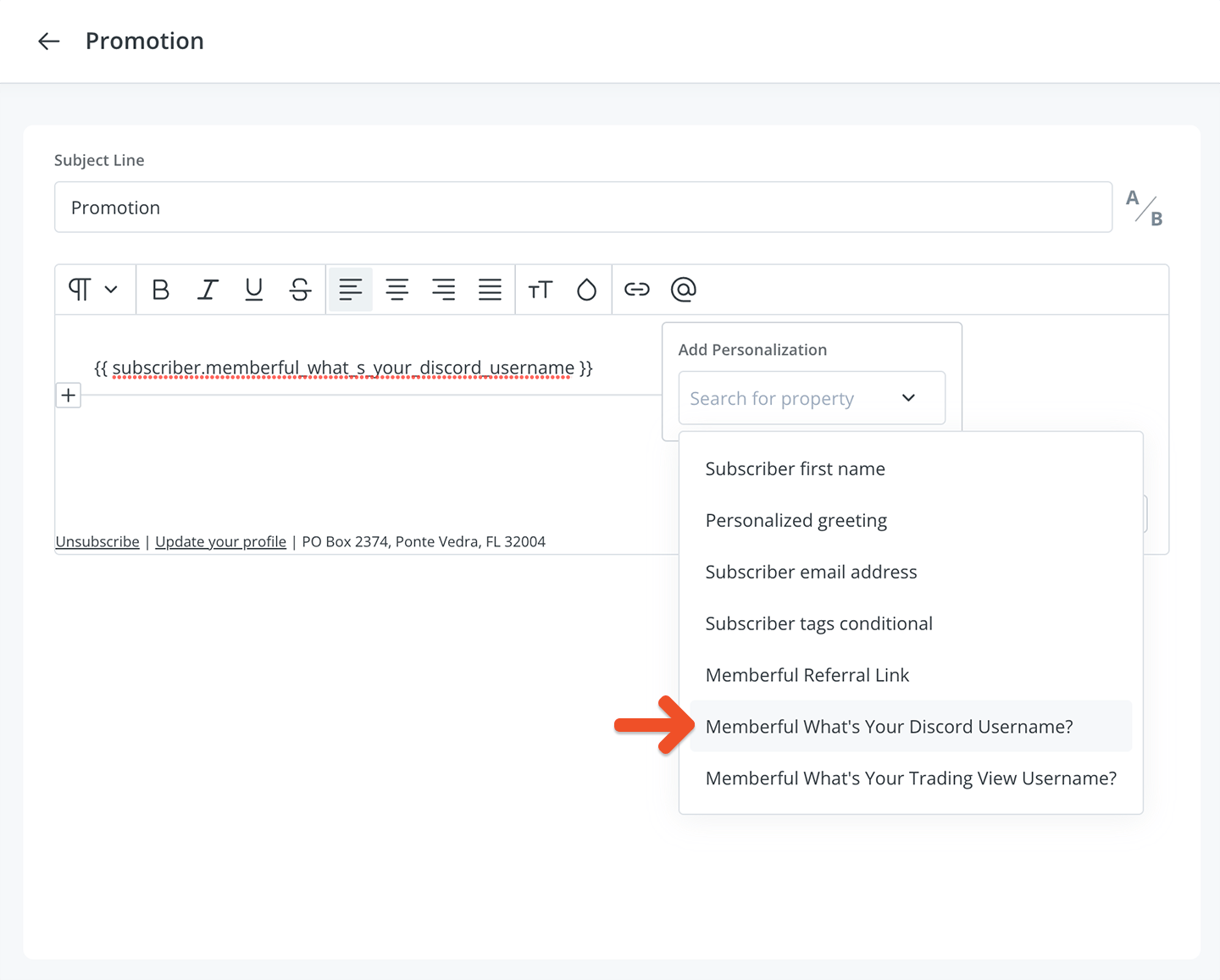Pick Memberful What's Your Discord Username?
The height and width of the screenshot is (980, 1220).
(911, 727)
